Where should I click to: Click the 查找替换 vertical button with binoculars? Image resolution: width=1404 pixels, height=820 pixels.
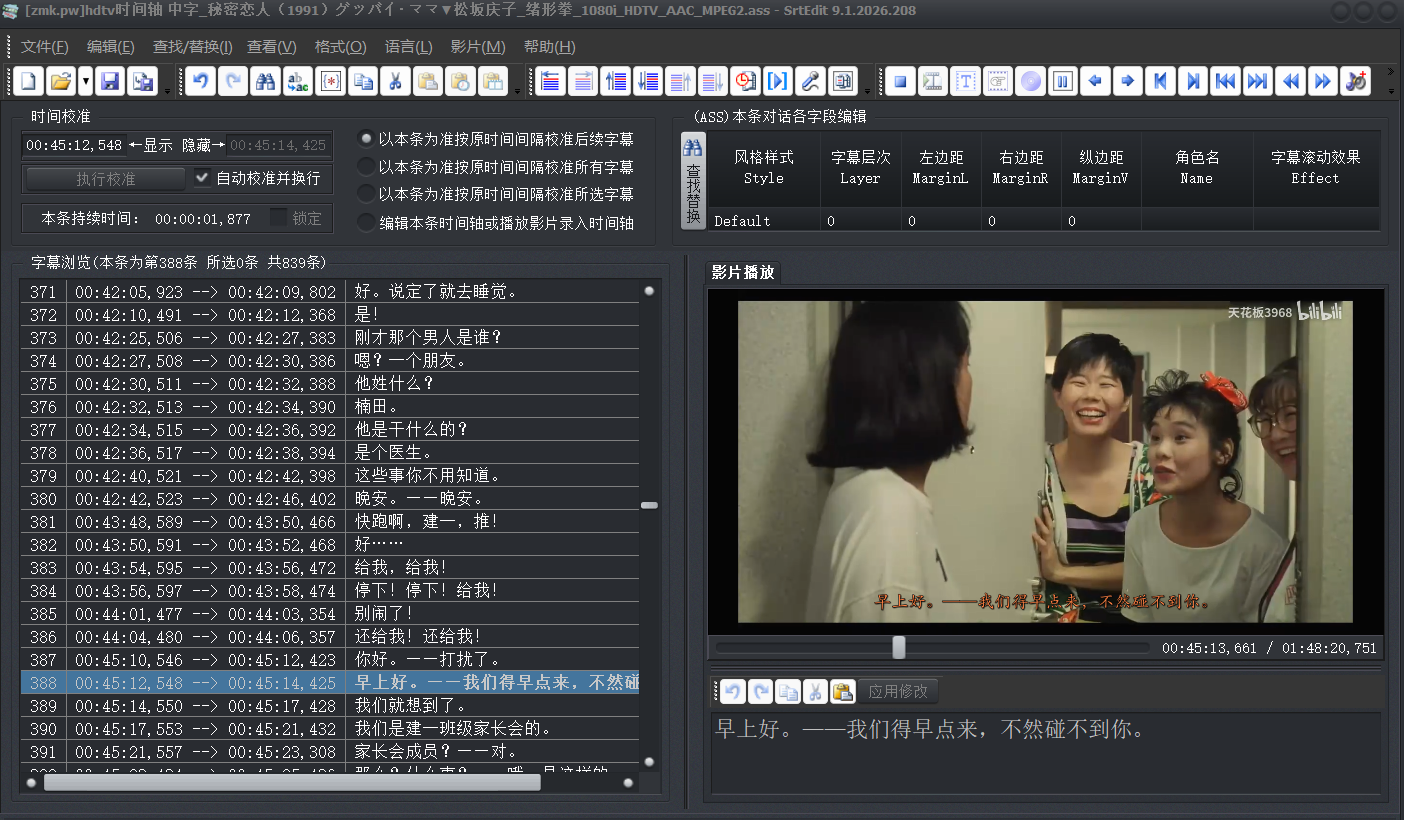tap(693, 181)
